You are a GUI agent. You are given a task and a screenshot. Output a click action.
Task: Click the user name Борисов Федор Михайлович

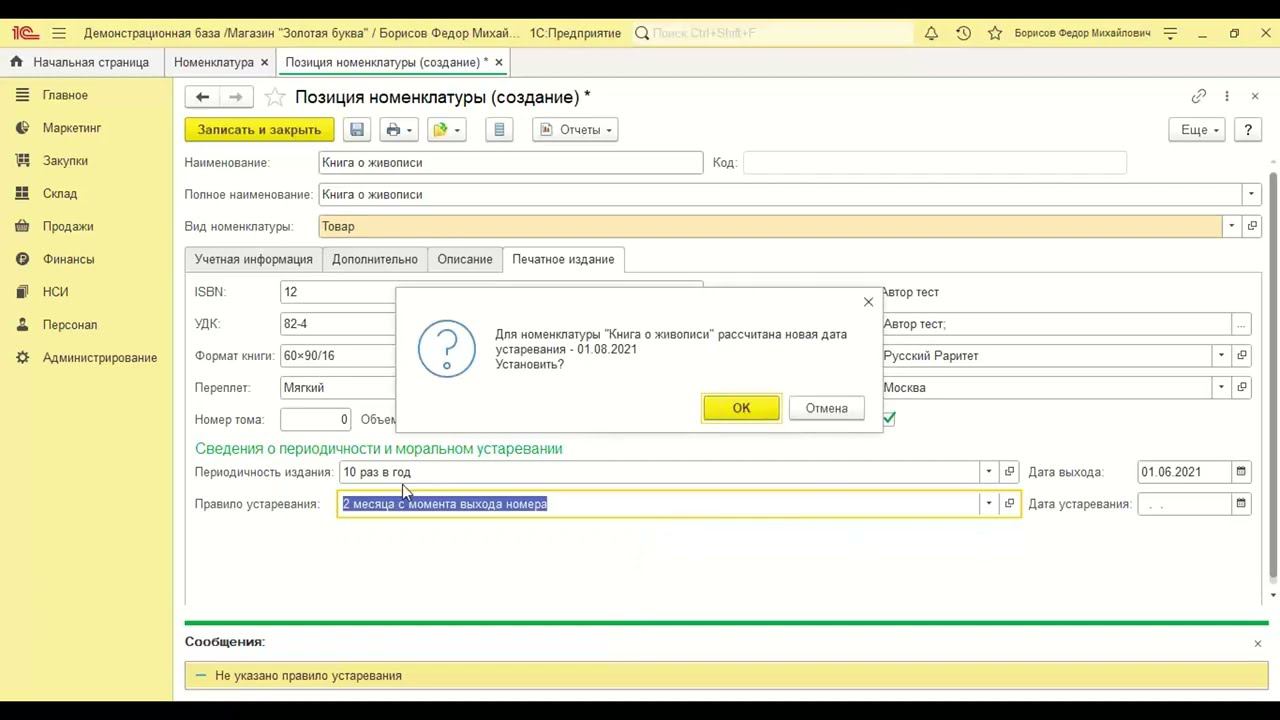1082,33
